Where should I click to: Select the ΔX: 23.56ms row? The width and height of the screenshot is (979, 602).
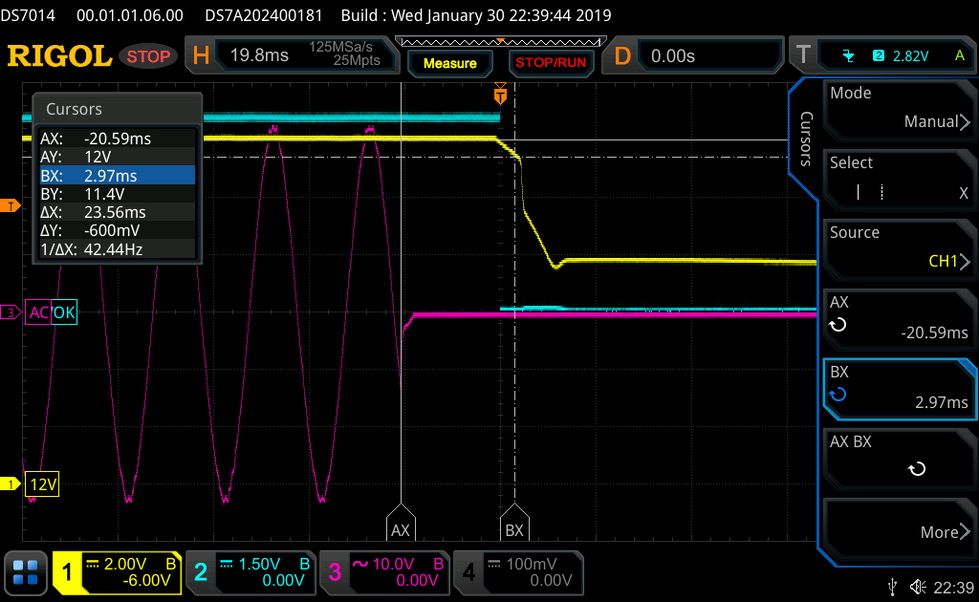117,212
